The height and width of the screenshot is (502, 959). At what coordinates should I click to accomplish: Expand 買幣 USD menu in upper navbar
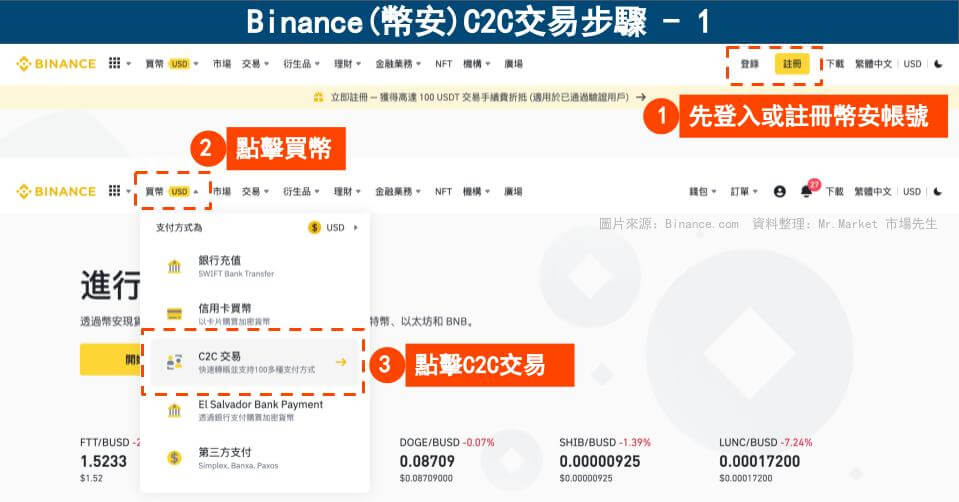point(172,64)
